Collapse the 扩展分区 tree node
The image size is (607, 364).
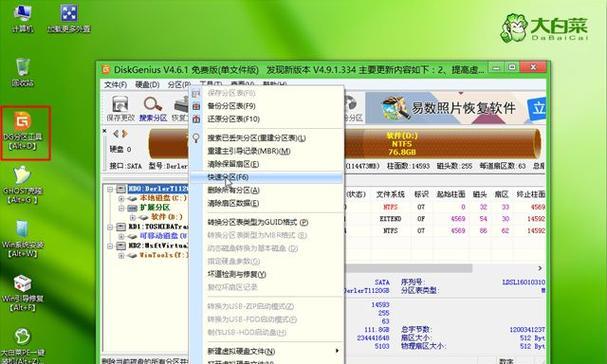(121, 208)
